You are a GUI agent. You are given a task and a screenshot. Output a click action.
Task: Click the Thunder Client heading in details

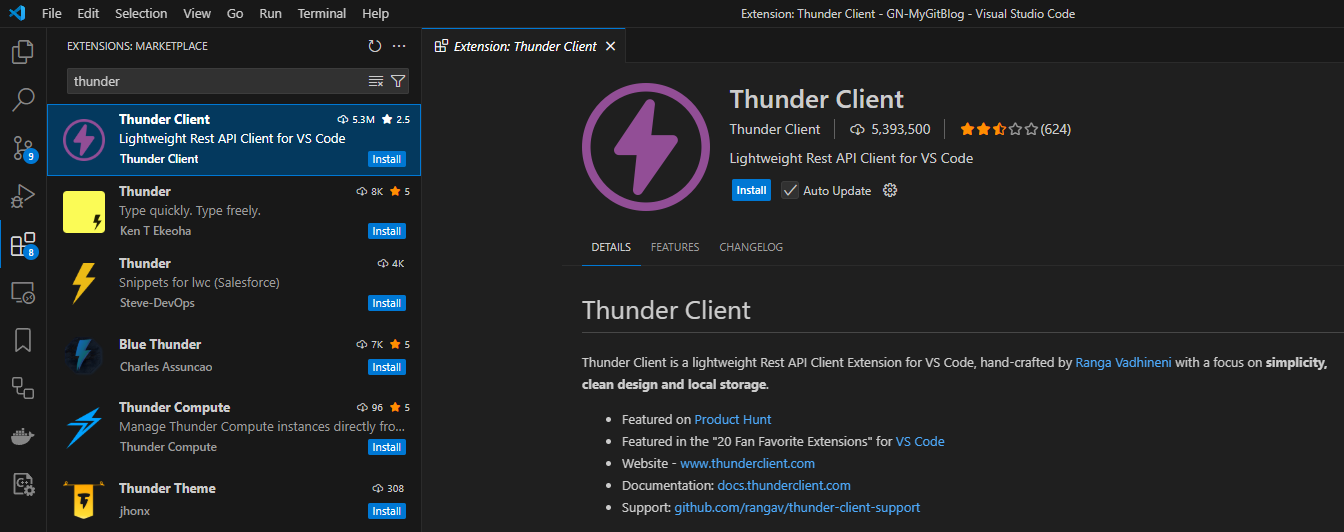pos(666,309)
